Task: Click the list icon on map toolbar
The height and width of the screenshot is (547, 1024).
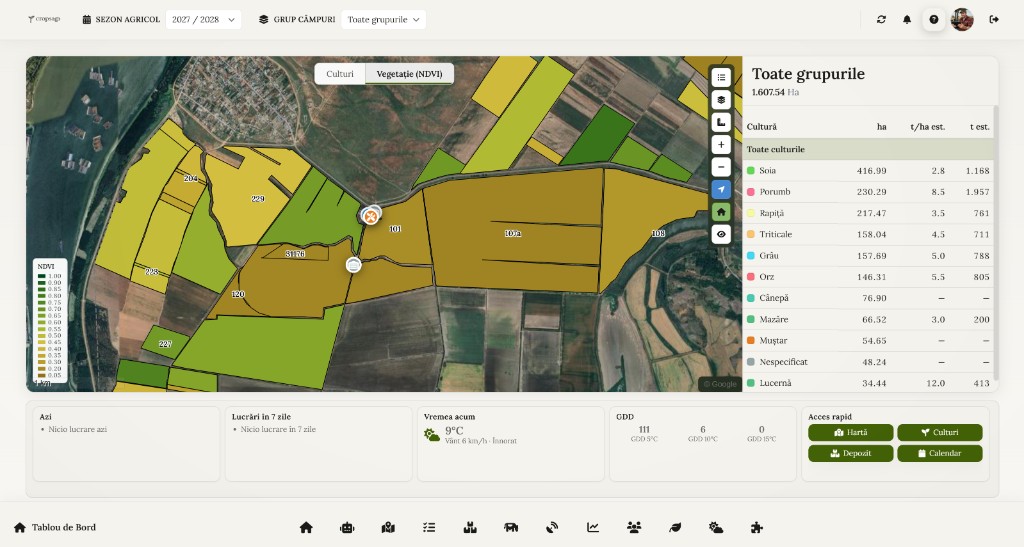Action: [721, 78]
